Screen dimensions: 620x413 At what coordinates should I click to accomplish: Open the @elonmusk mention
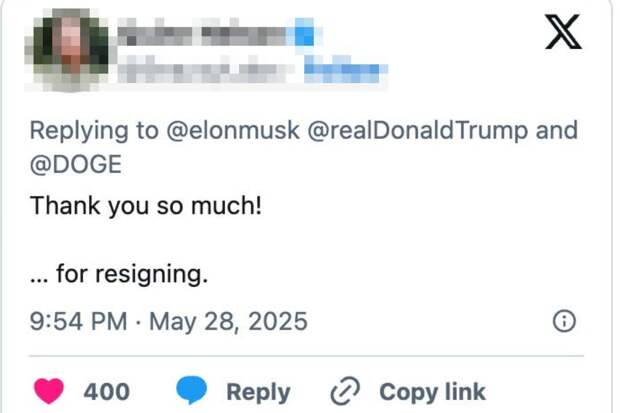(232, 130)
